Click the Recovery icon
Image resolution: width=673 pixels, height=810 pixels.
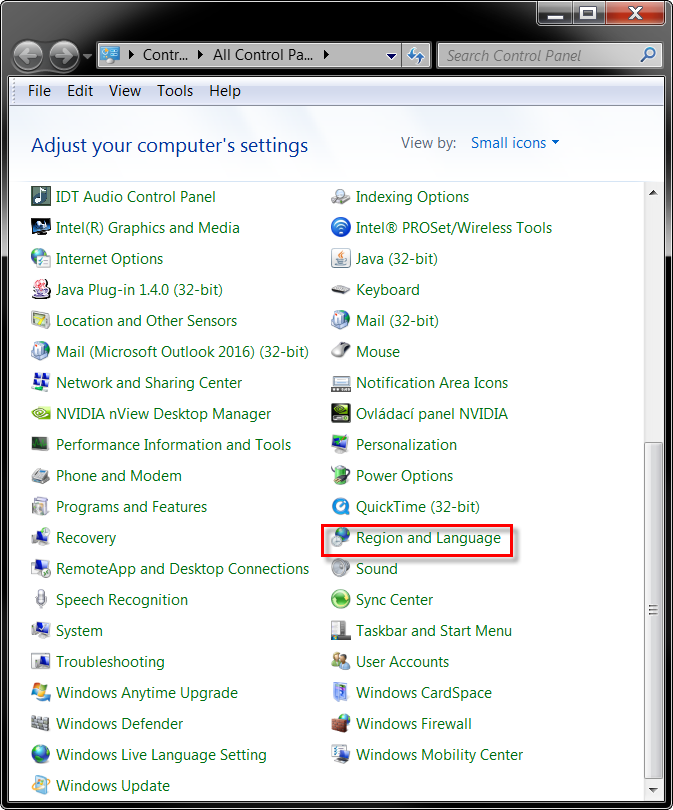[x=41, y=538]
